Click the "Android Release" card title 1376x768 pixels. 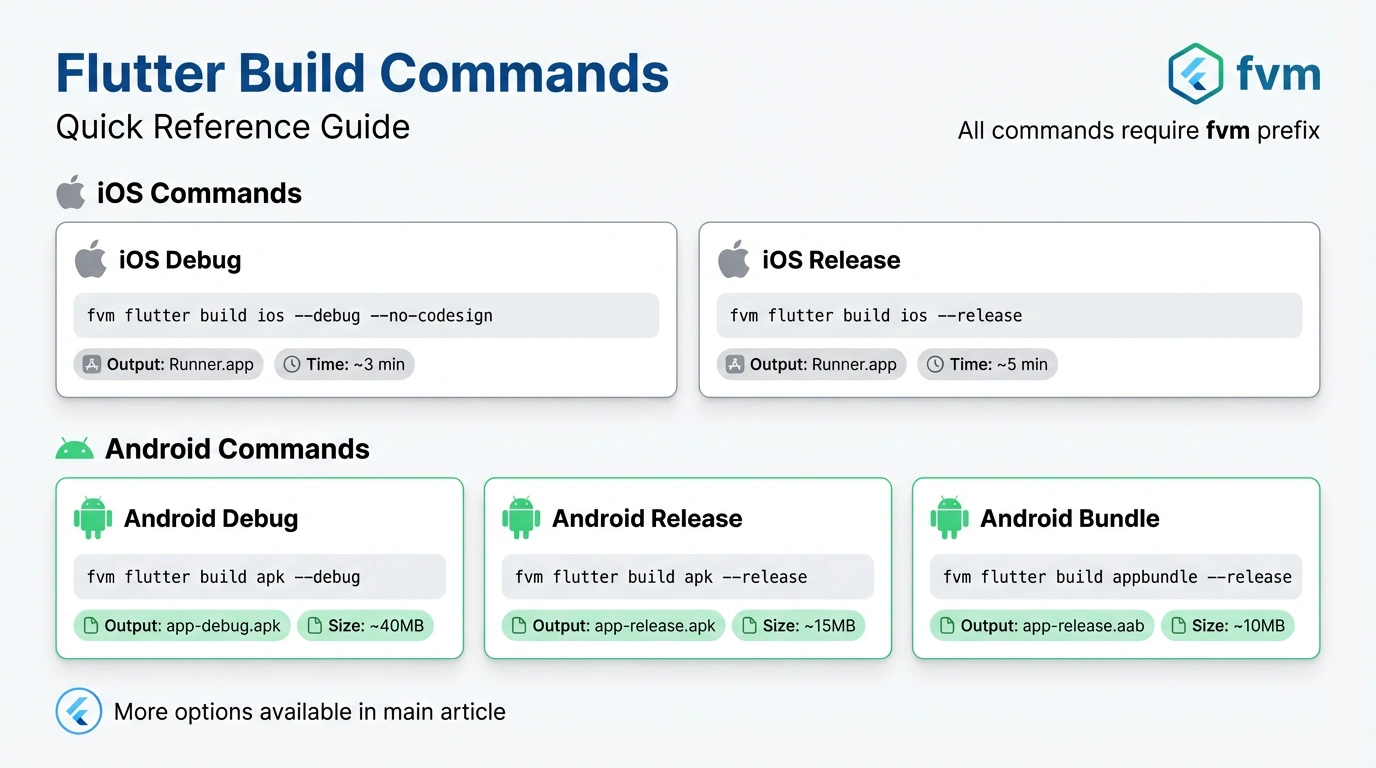pos(647,518)
